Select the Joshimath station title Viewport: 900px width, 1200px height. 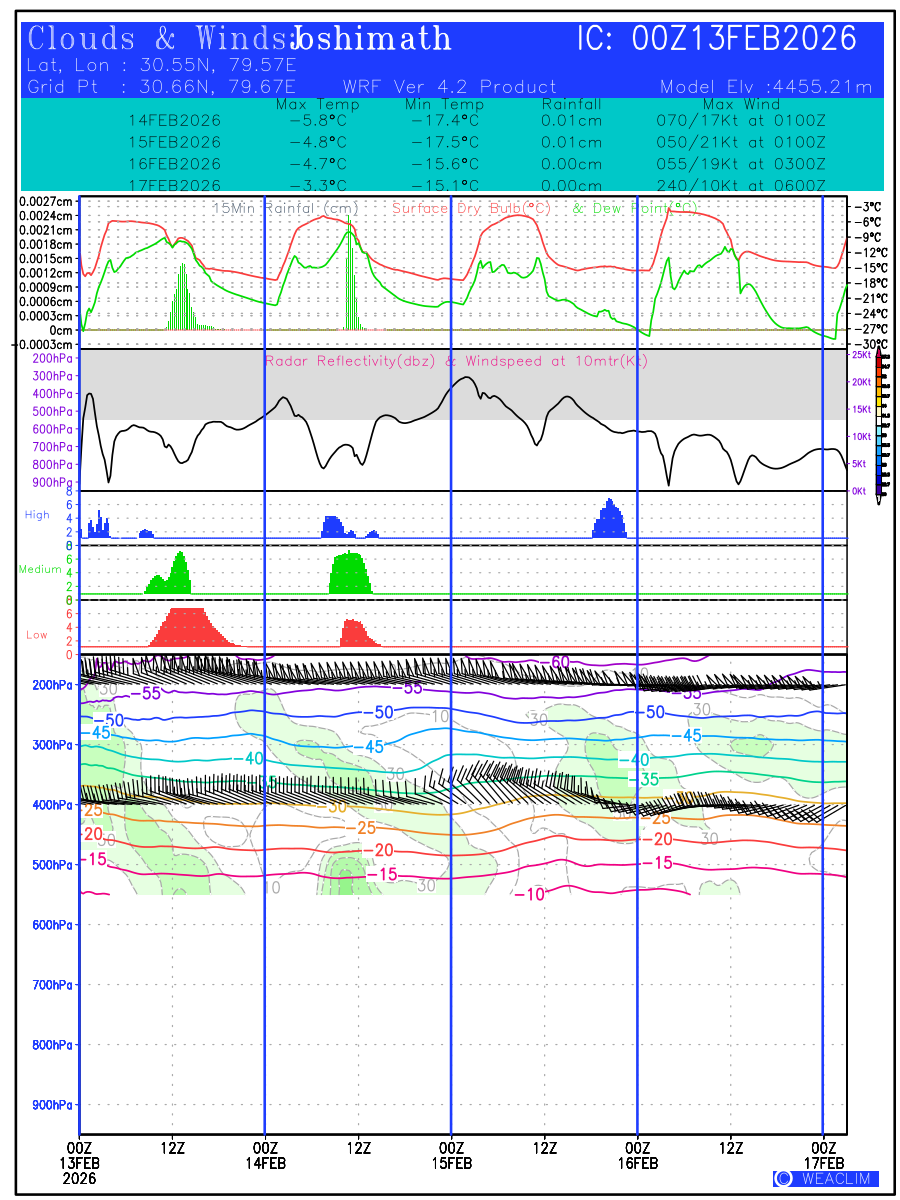[371, 40]
